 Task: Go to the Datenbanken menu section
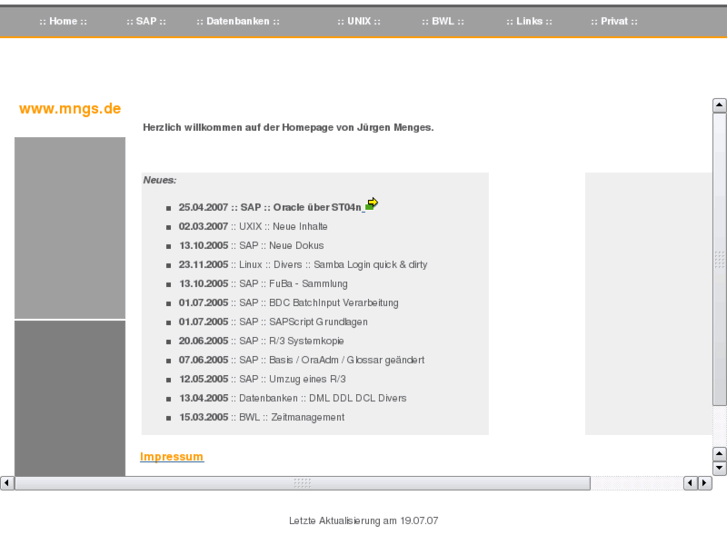click(238, 21)
